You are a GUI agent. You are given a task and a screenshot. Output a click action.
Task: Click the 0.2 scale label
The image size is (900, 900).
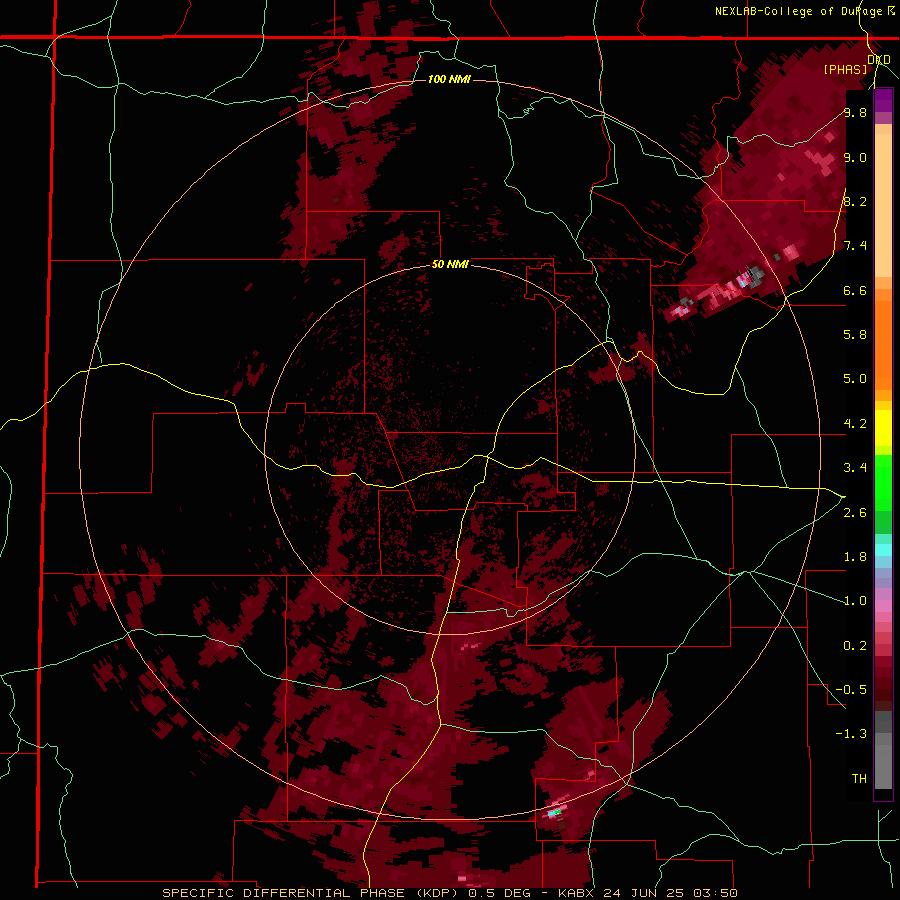point(855,646)
